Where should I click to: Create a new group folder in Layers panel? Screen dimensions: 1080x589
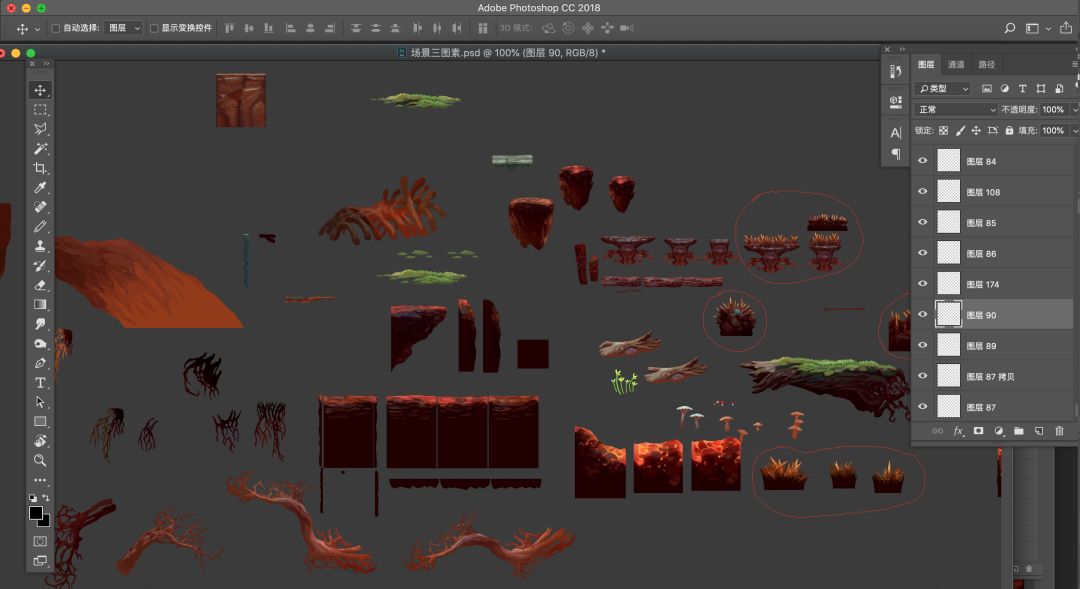pos(1019,431)
